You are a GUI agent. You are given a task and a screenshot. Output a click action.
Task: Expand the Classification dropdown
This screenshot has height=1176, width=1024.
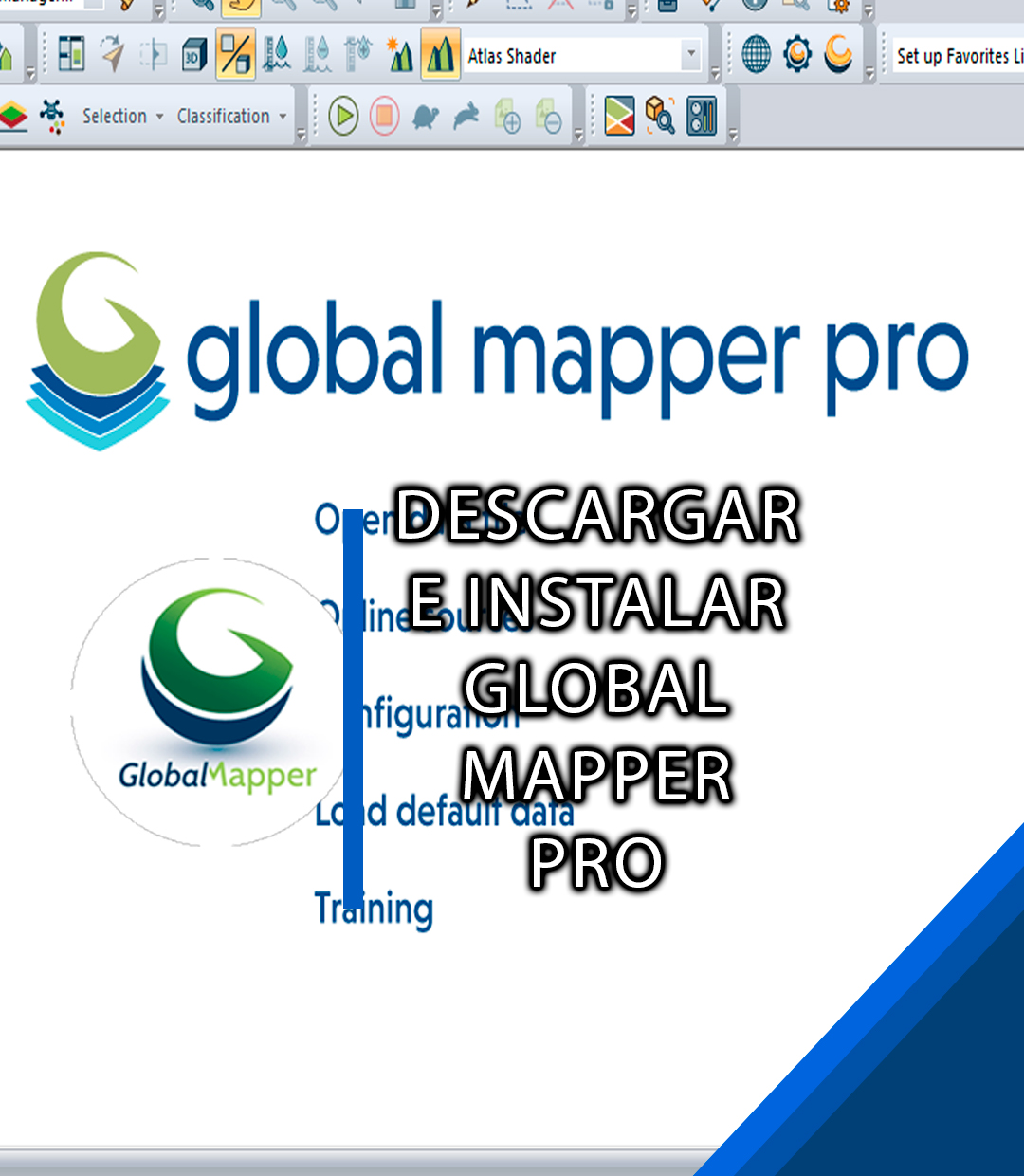pos(232,116)
